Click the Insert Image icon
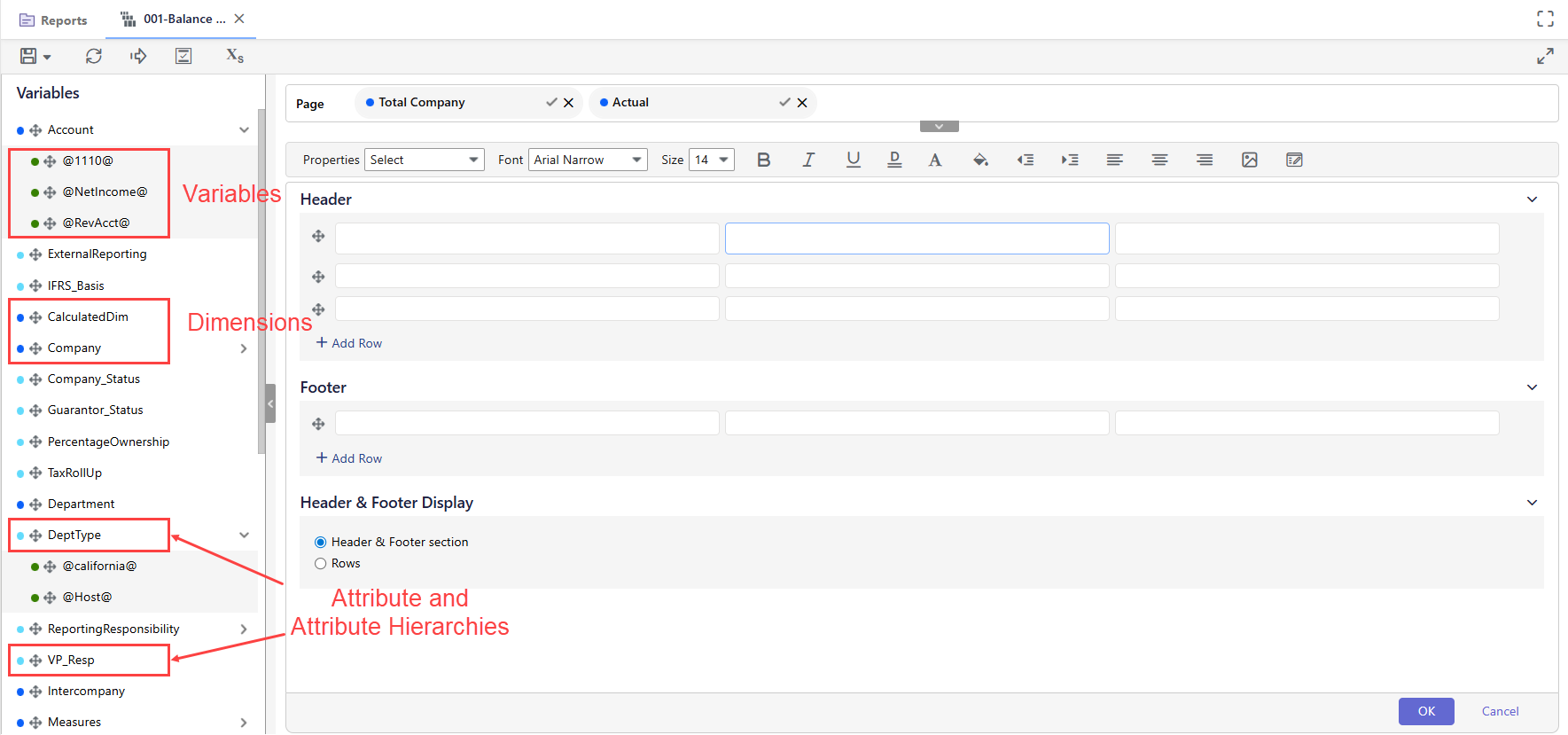The width and height of the screenshot is (1568, 735). [1250, 160]
